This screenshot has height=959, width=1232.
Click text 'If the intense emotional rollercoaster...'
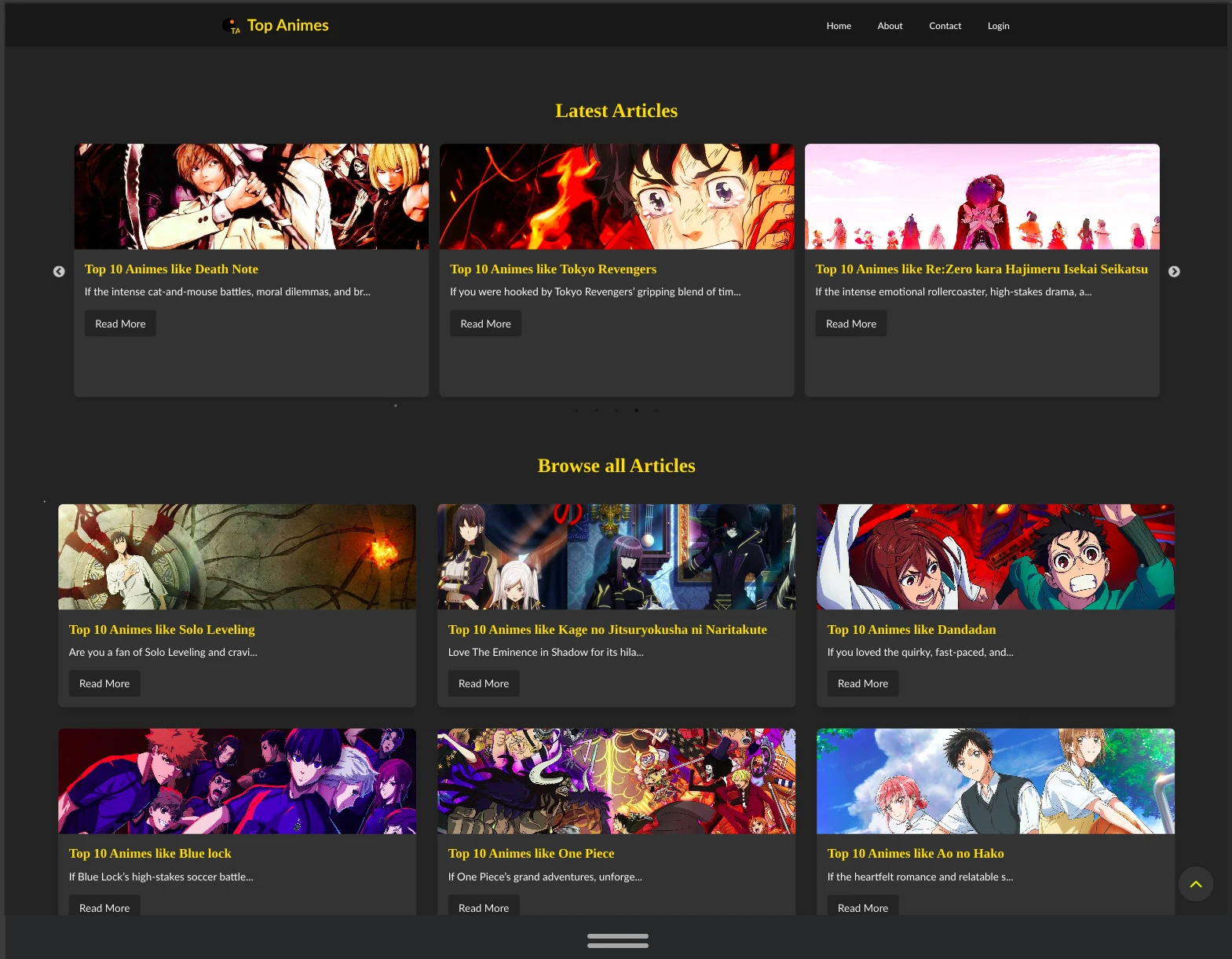[x=953, y=292]
